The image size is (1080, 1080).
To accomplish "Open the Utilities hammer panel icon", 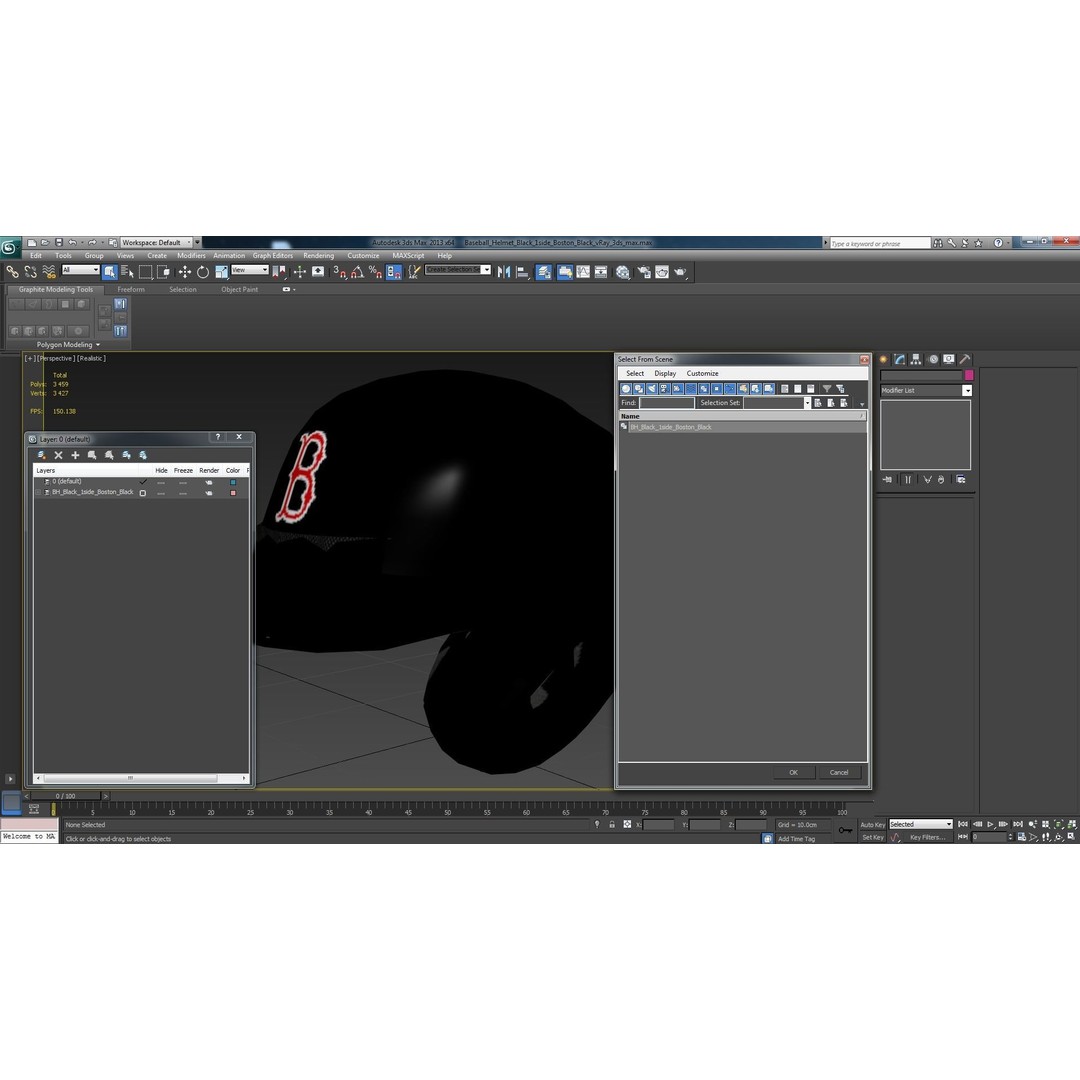I will (965, 359).
